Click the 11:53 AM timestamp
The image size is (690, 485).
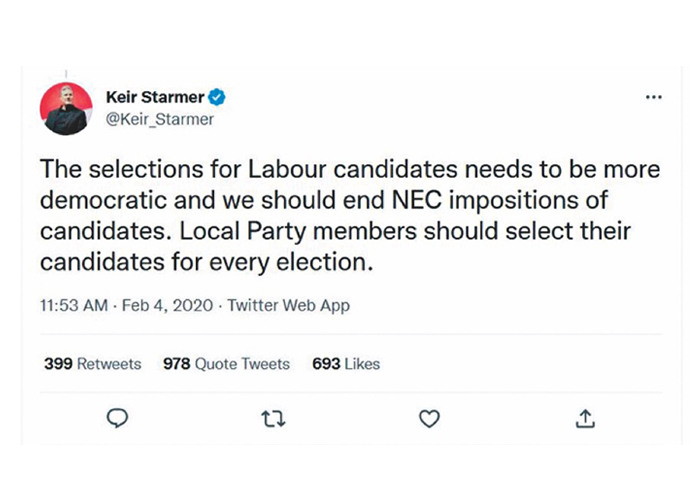[x=72, y=305]
